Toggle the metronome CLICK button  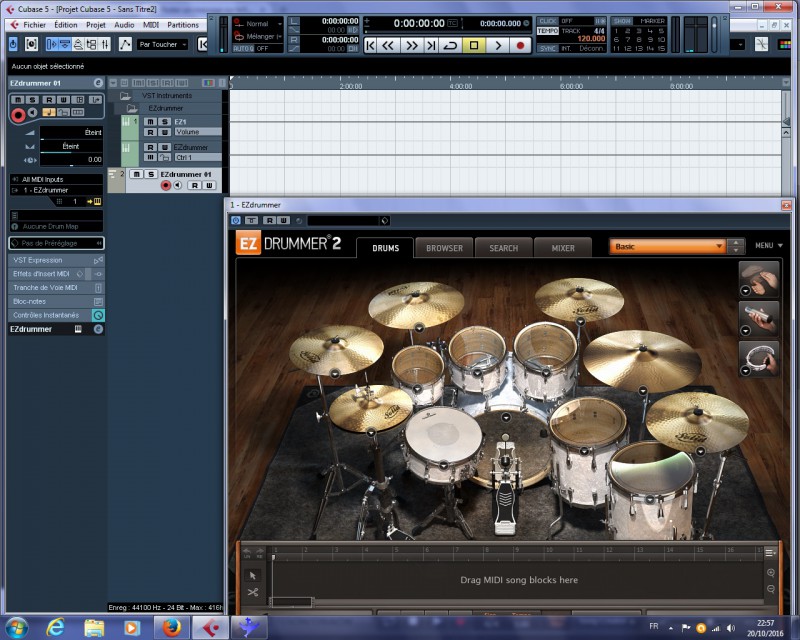click(x=548, y=21)
